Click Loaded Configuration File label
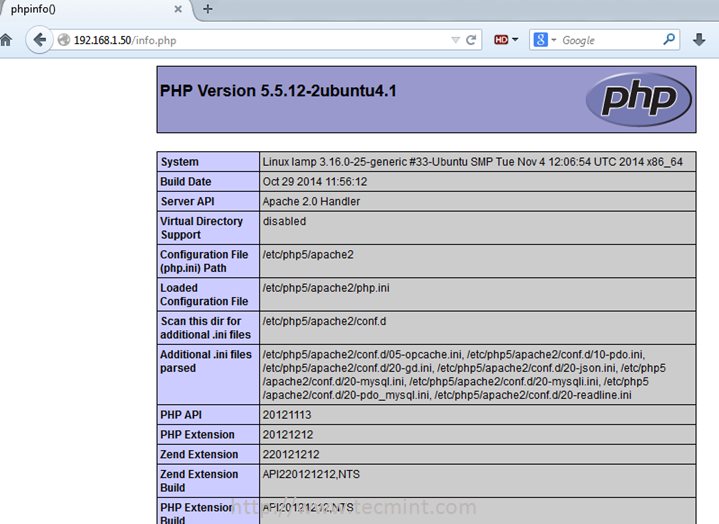 (208, 295)
